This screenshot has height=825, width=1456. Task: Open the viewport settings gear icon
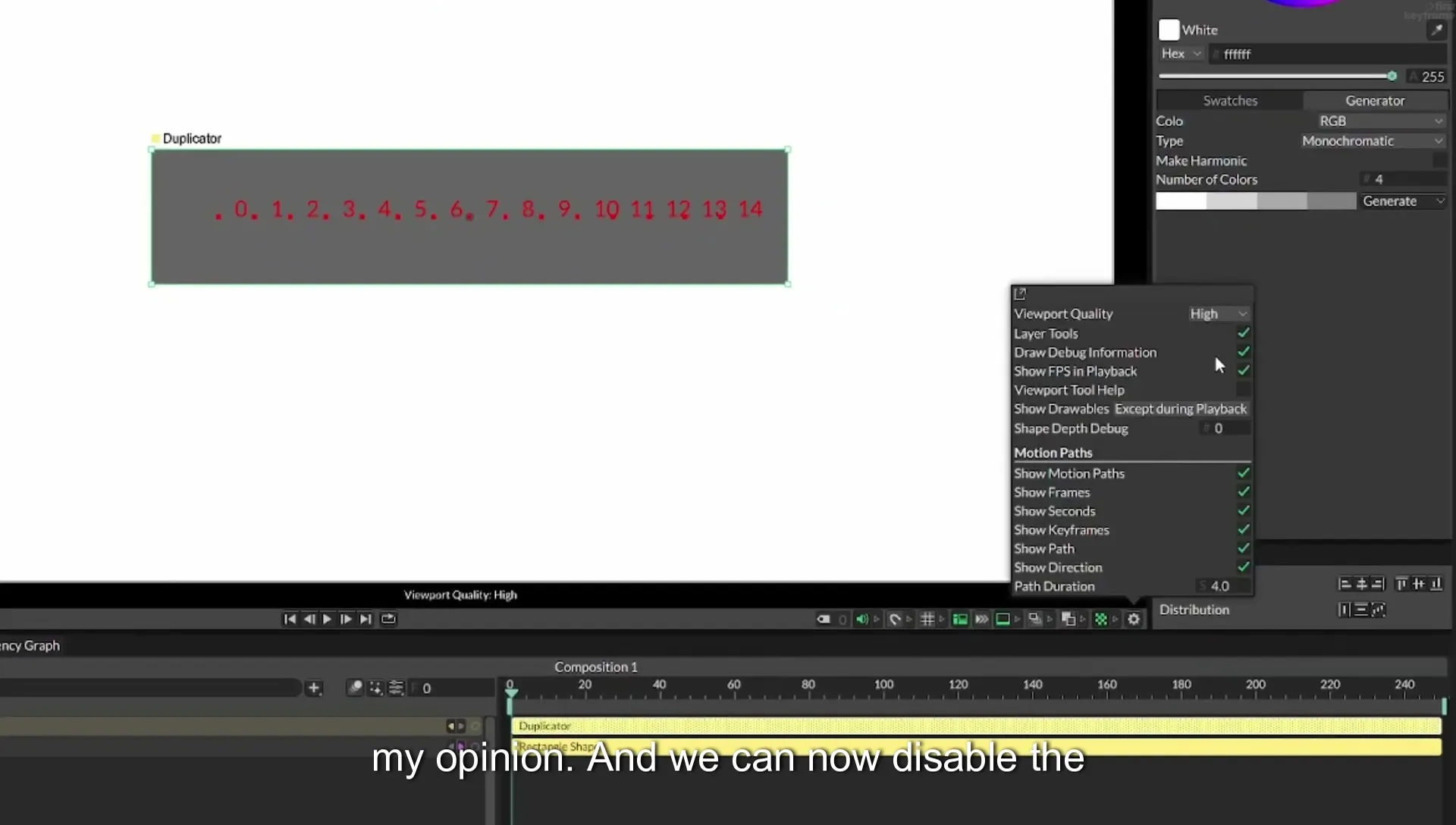pos(1134,620)
